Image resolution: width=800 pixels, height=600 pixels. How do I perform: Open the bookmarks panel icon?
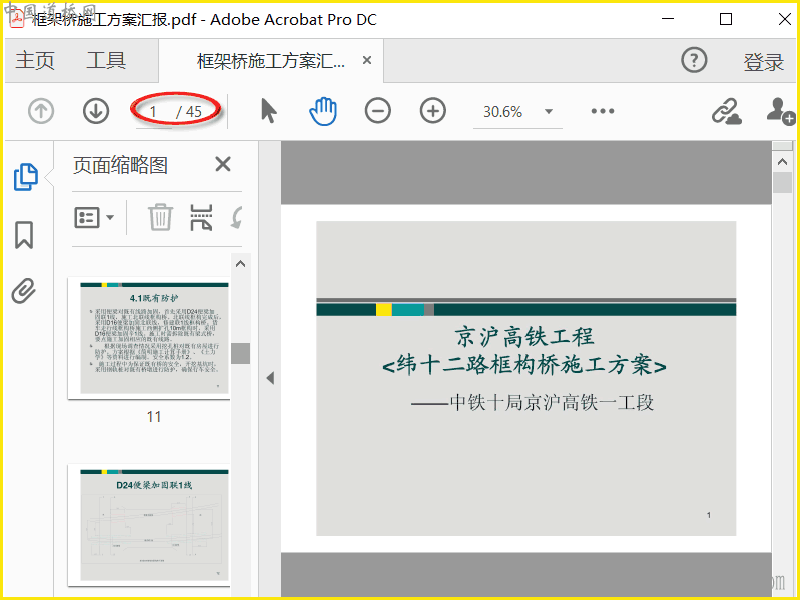point(24,235)
